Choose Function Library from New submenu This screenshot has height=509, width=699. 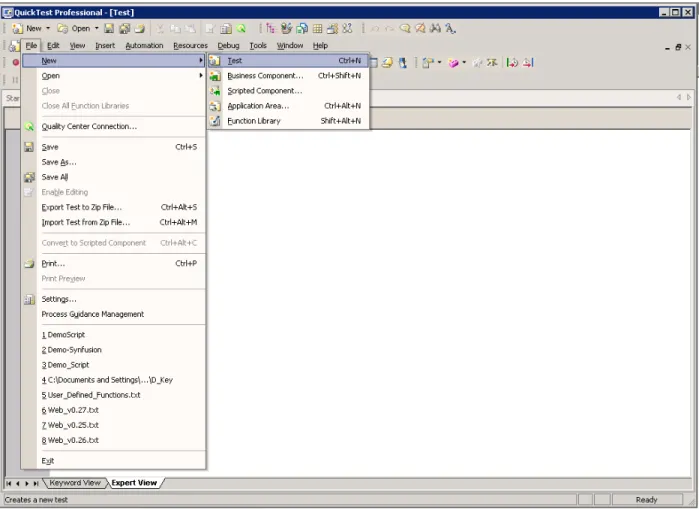[288, 121]
